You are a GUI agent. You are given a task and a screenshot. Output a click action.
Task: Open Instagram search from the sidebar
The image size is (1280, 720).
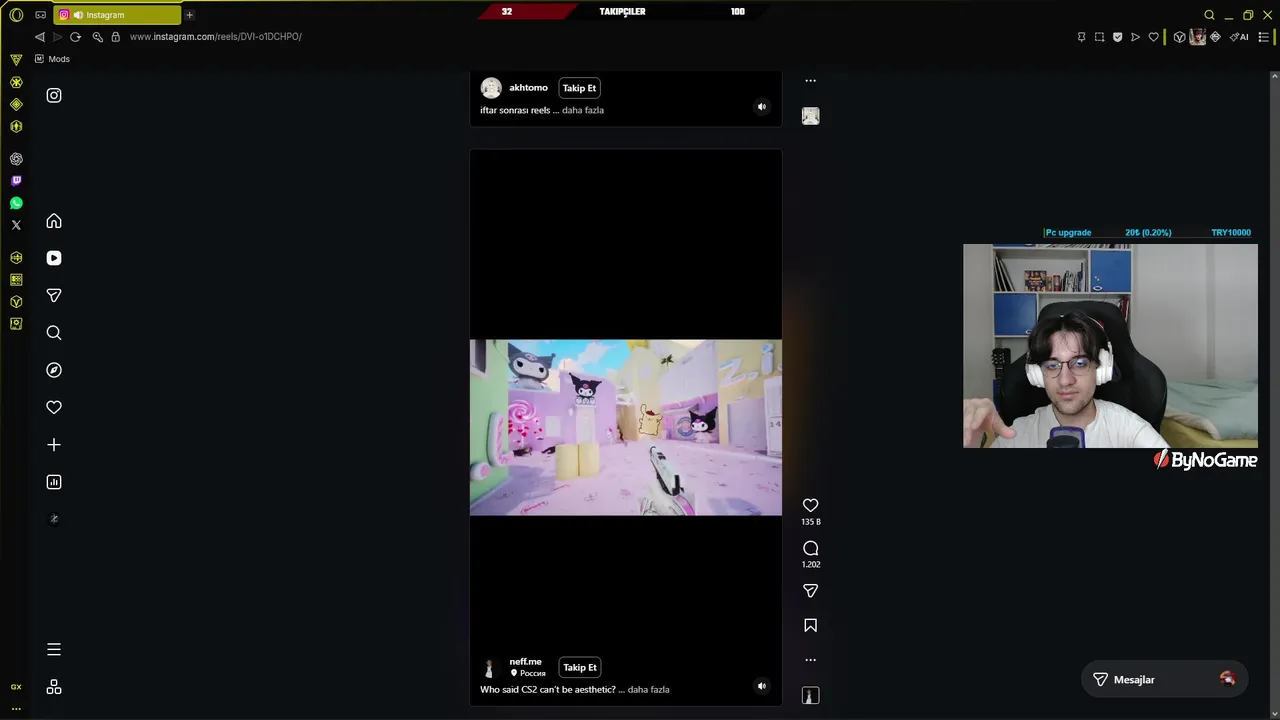pos(54,333)
